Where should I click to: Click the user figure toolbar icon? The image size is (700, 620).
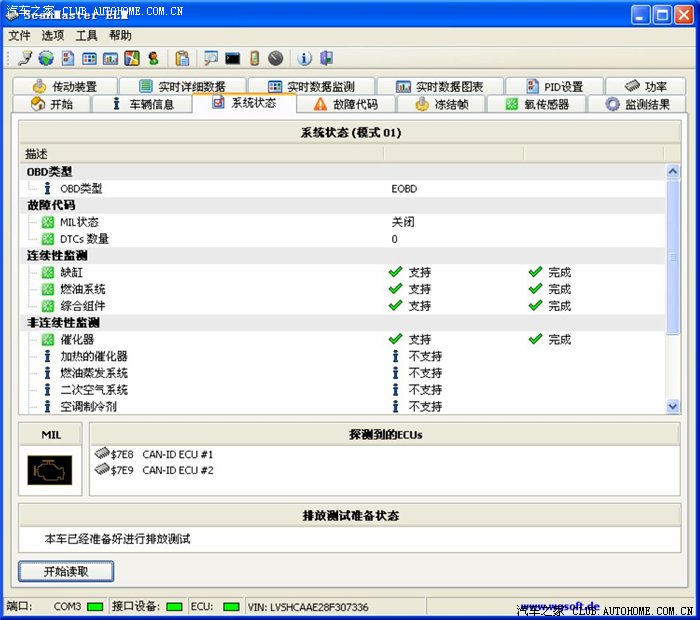click(x=153, y=58)
